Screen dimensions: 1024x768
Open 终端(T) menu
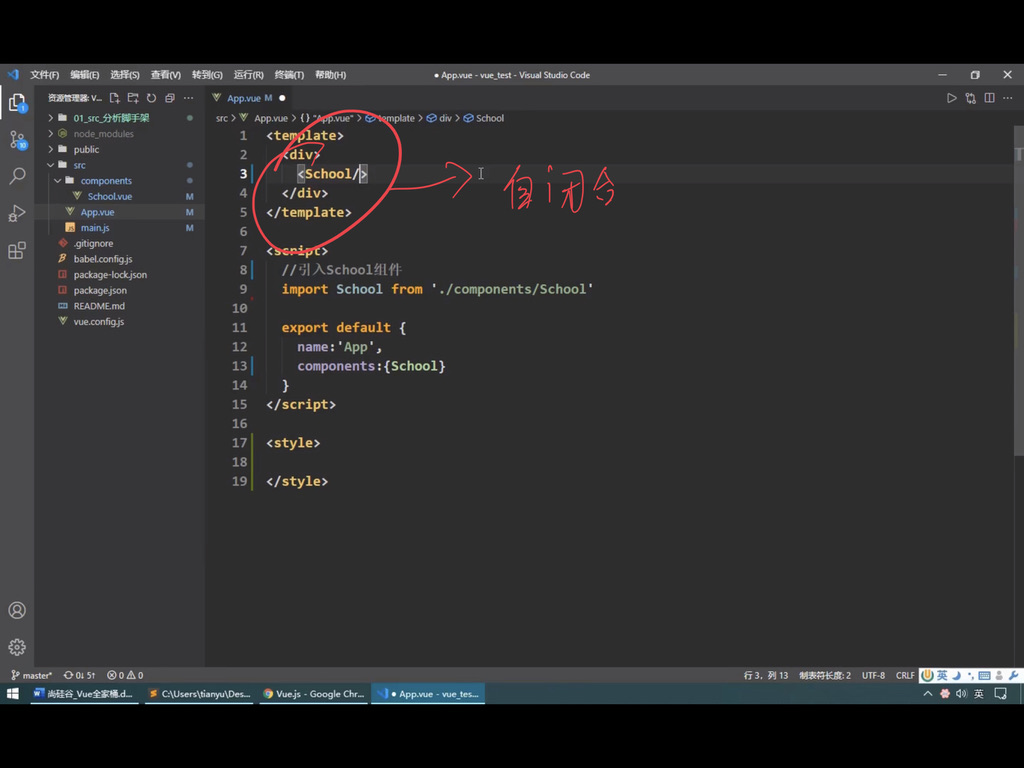point(289,75)
